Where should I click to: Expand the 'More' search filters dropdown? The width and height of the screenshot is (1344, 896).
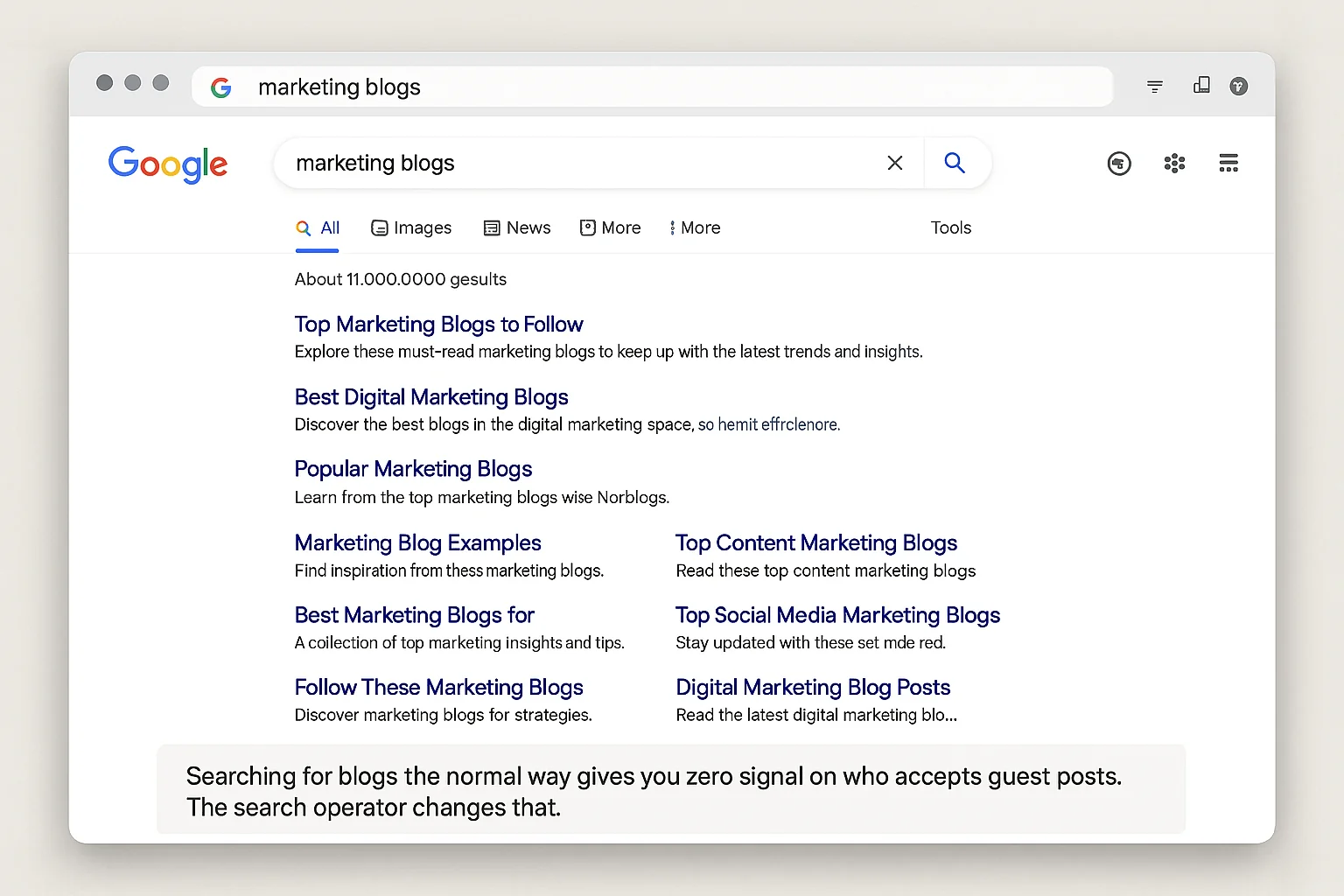pos(696,227)
